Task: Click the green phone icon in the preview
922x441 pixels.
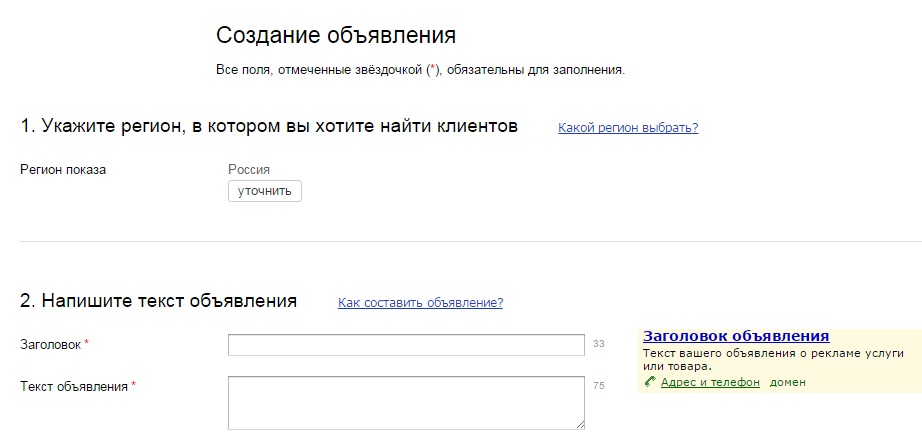Action: pos(650,382)
